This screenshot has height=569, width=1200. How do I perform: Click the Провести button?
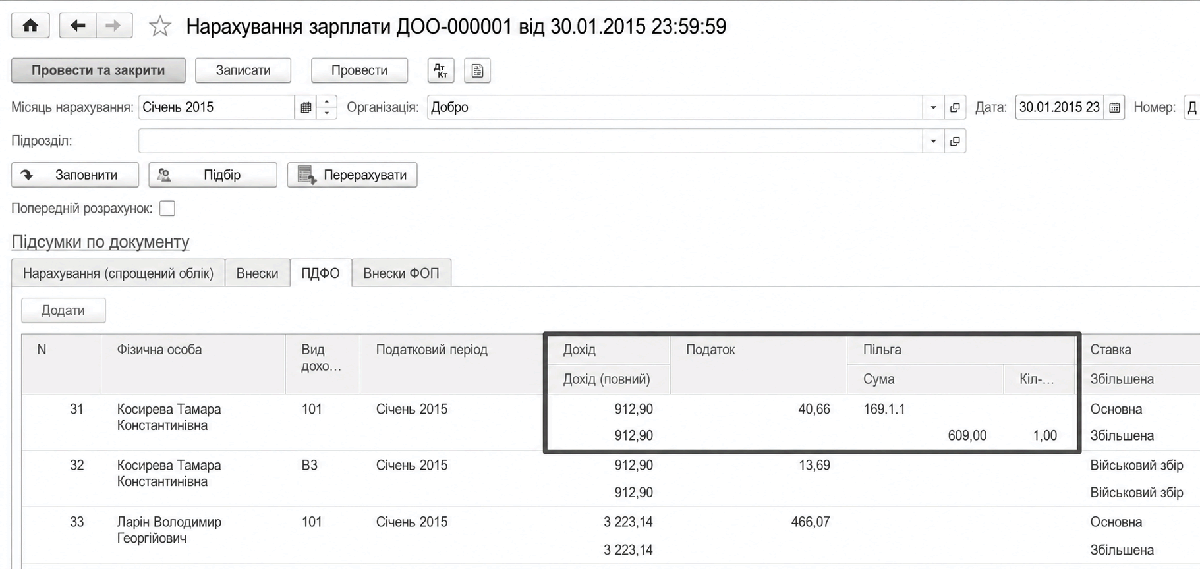click(x=359, y=70)
